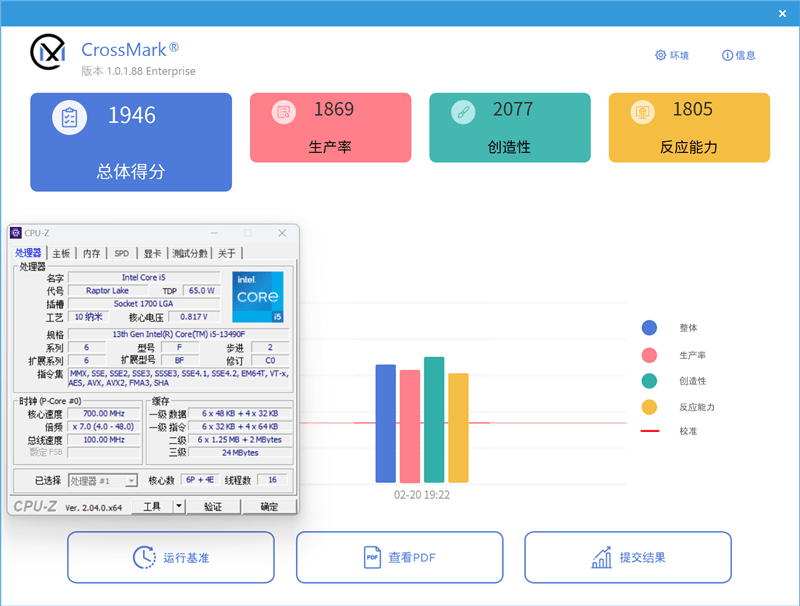Click the 2077 创造性 score card
800x606 pixels.
510,128
